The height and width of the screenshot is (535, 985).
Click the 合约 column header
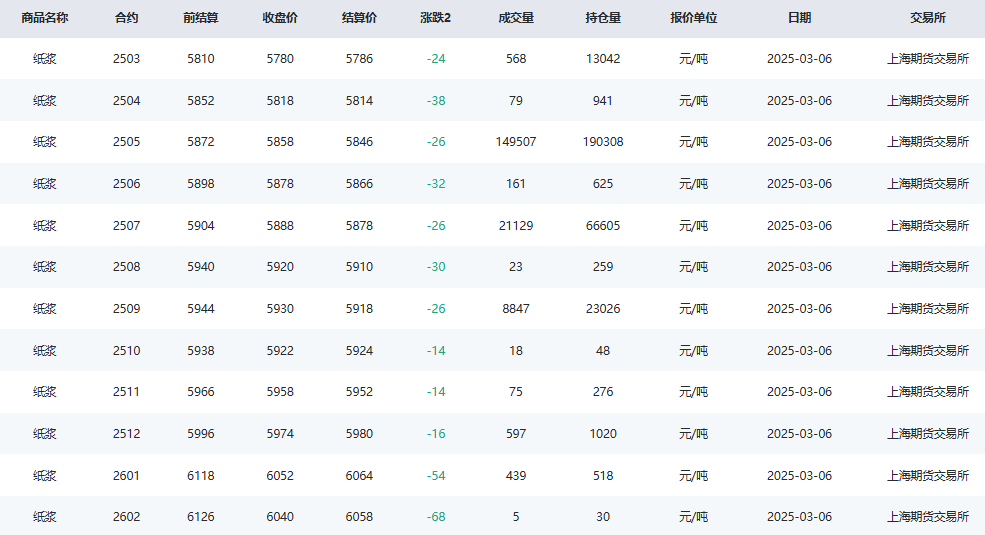tap(126, 18)
